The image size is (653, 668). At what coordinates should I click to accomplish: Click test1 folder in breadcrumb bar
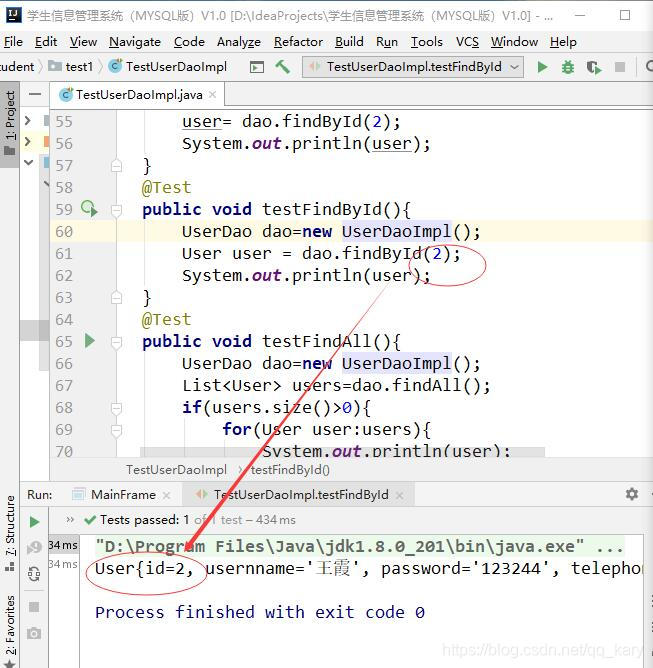point(71,66)
